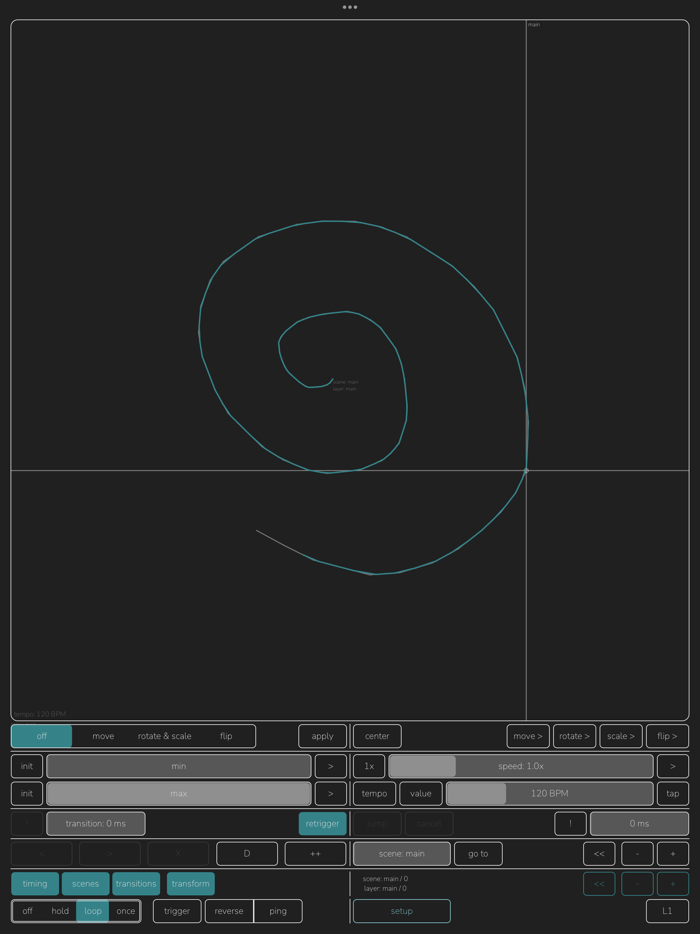
Task: Click the > arrow next to min slider
Action: [331, 766]
